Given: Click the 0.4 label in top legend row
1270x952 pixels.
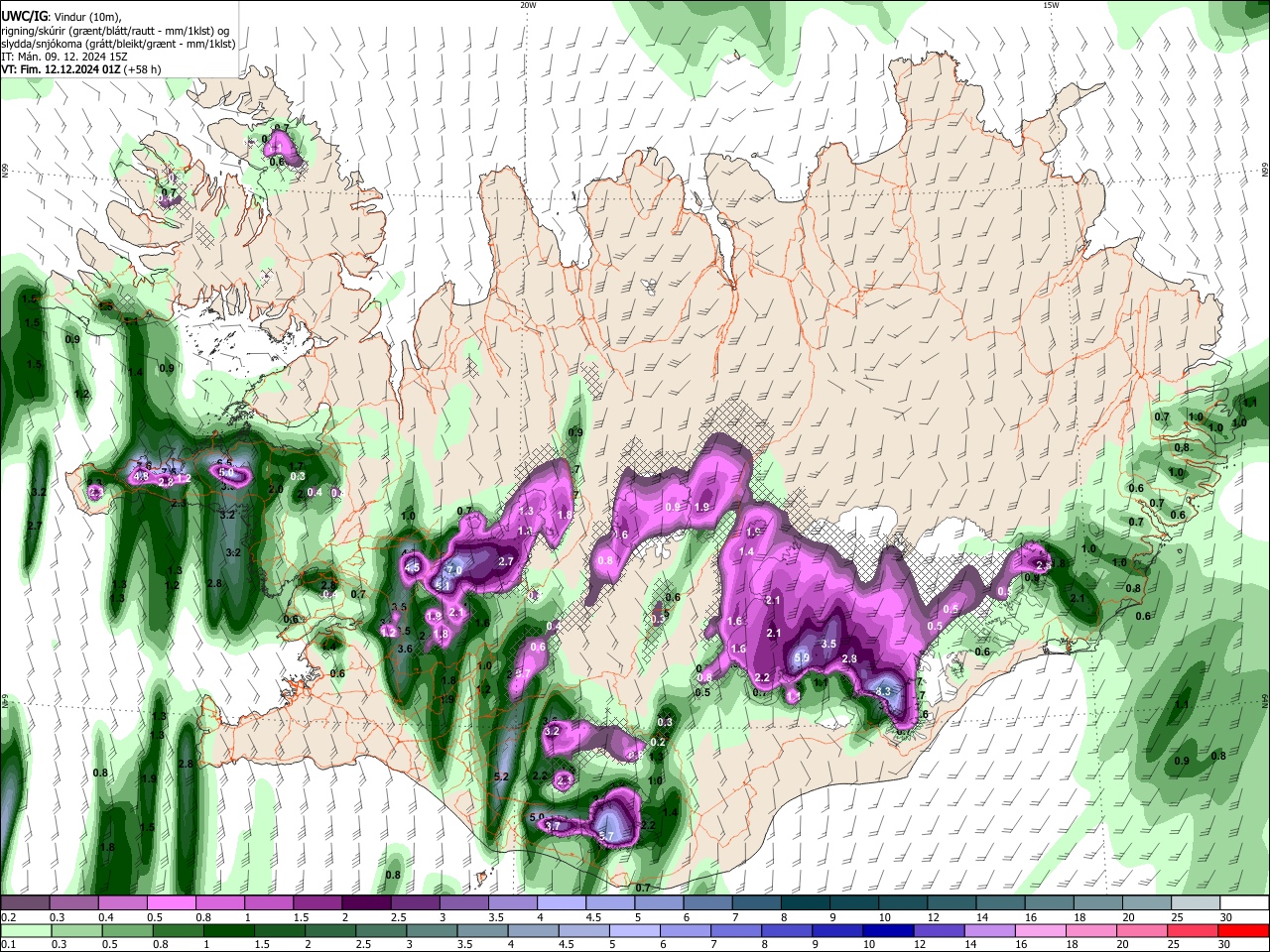Looking at the screenshot, I should tap(105, 917).
